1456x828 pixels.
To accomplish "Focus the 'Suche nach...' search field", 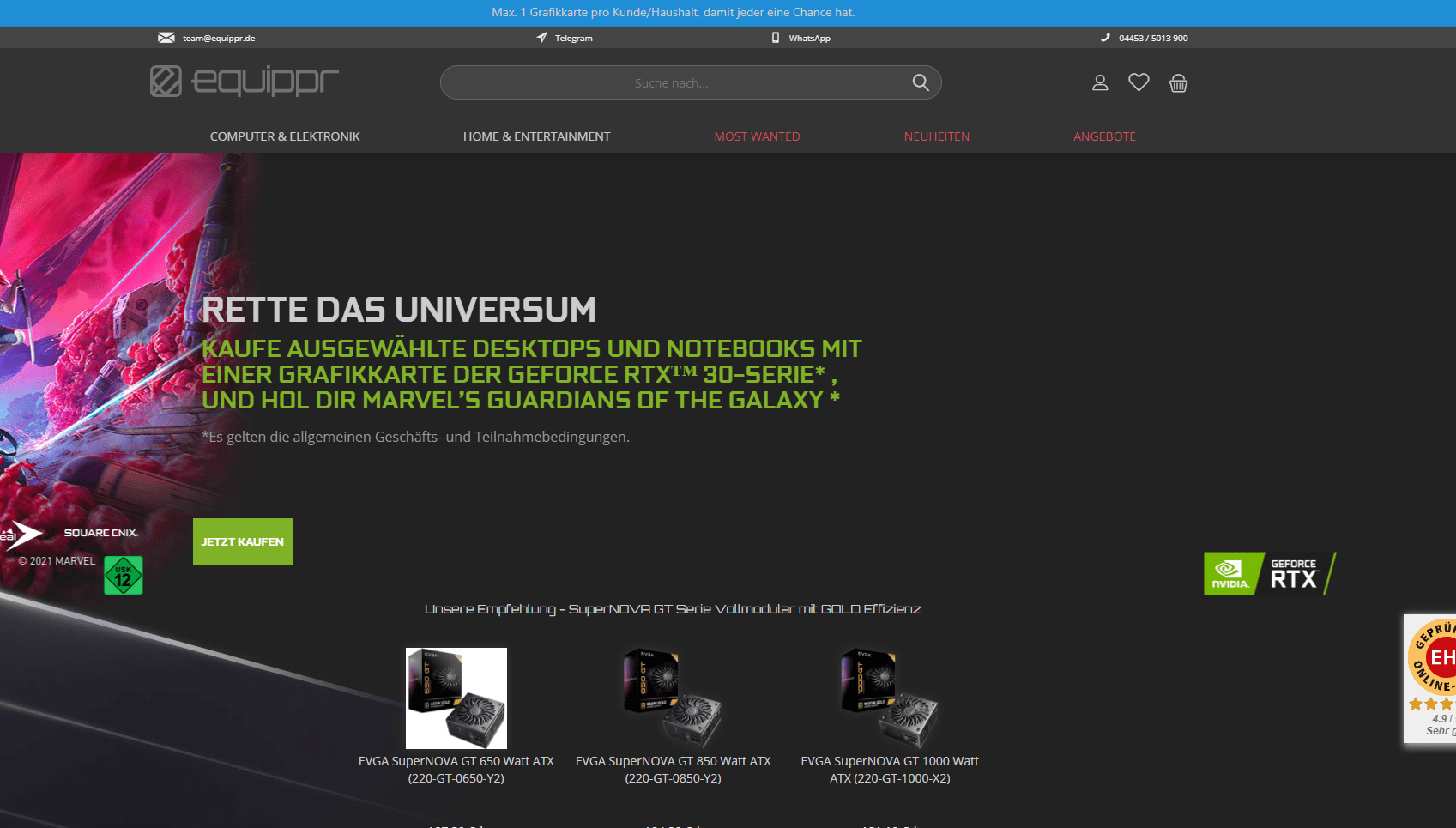I will pos(691,82).
